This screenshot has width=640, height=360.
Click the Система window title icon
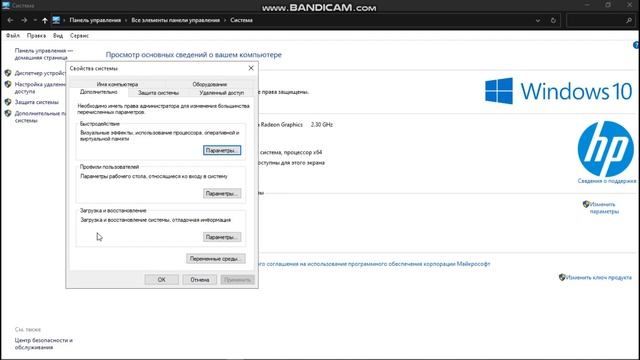click(6, 5)
